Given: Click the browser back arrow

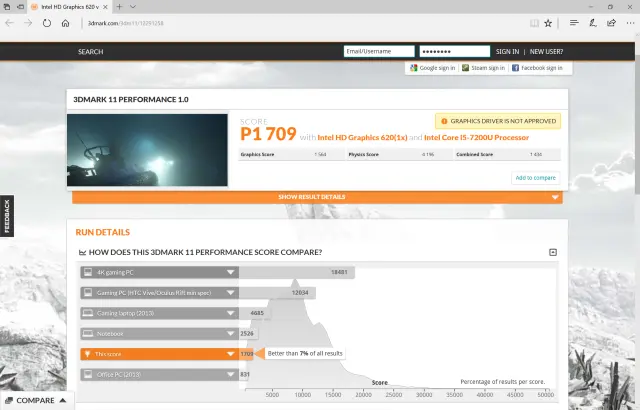Looking at the screenshot, I should [x=10, y=22].
